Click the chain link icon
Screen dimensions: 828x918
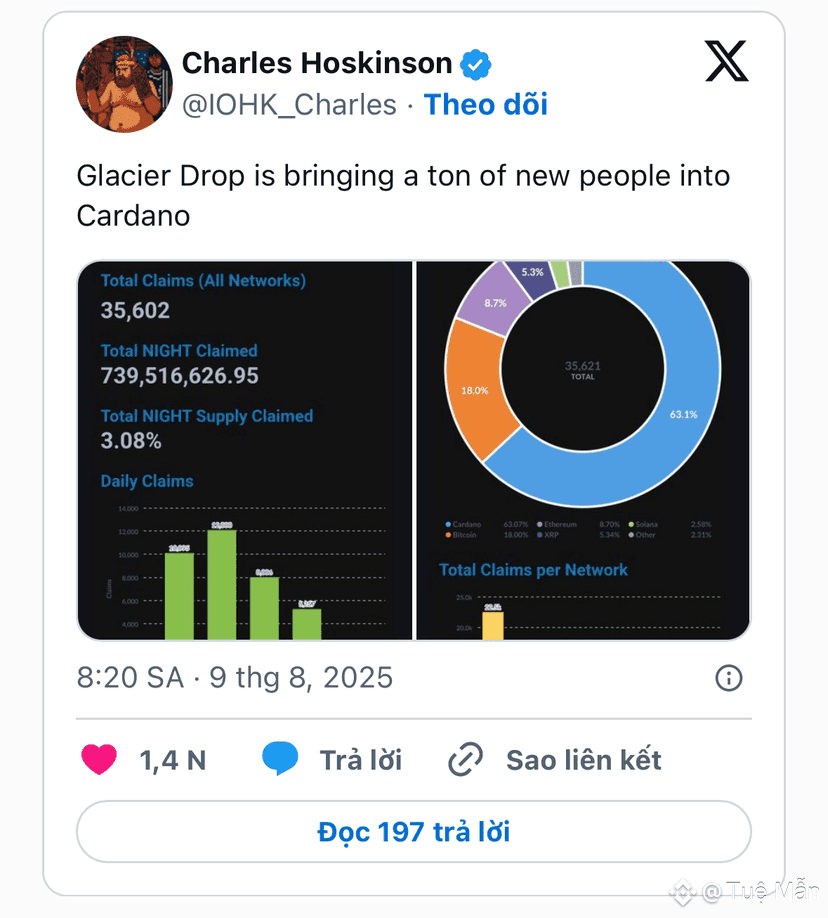point(466,759)
